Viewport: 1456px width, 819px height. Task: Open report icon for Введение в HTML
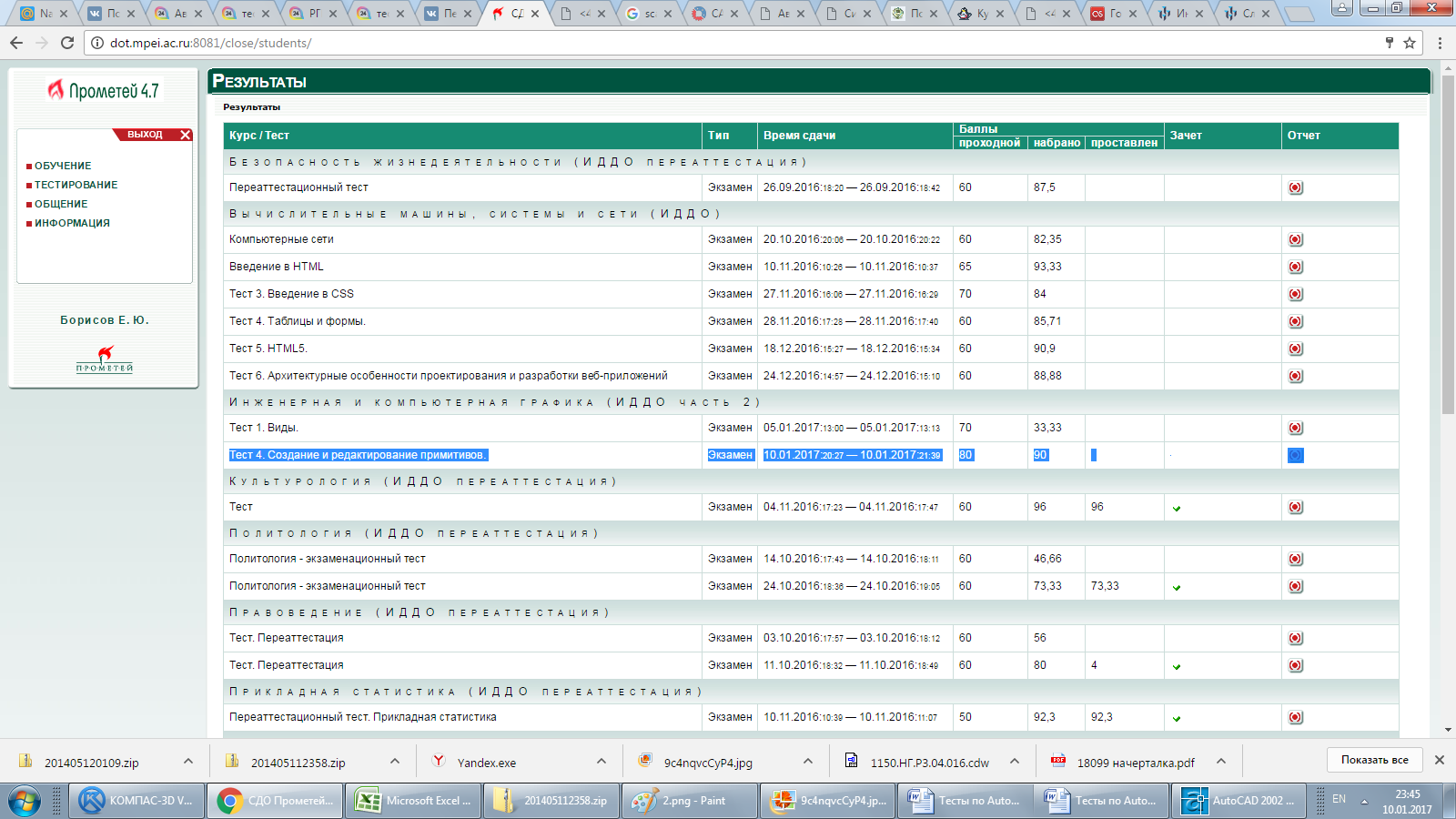1296,267
